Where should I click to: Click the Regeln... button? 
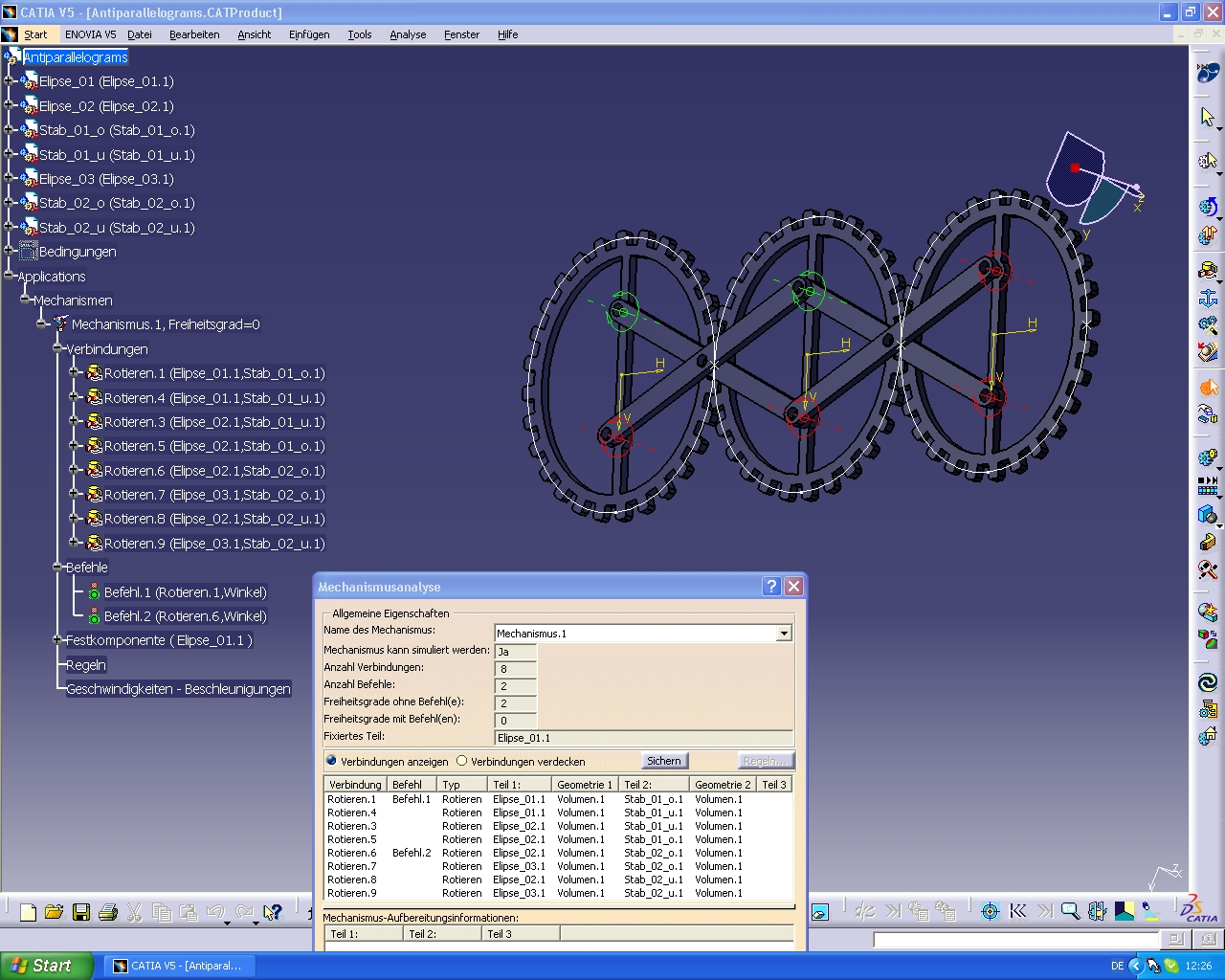click(766, 761)
